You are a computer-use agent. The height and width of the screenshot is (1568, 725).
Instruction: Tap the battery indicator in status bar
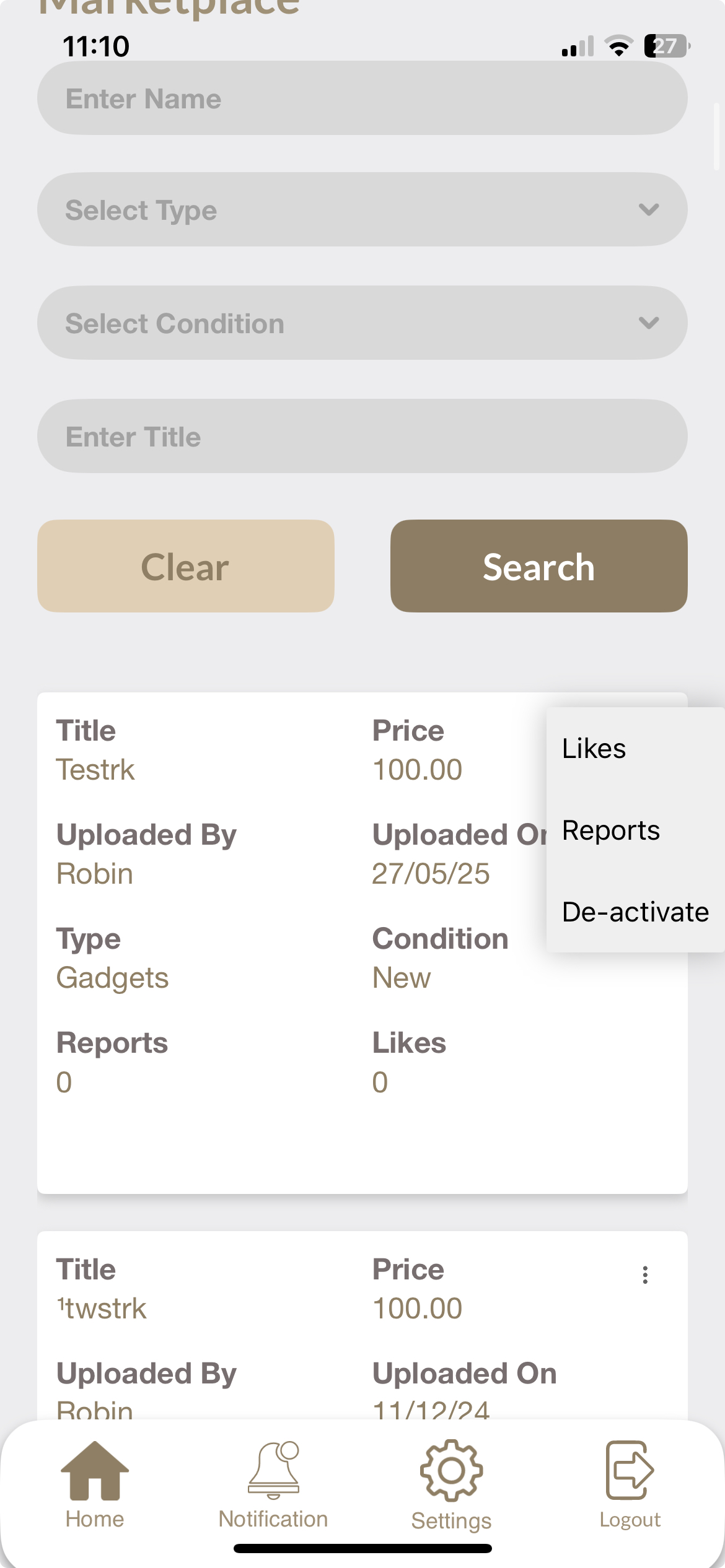point(667,46)
